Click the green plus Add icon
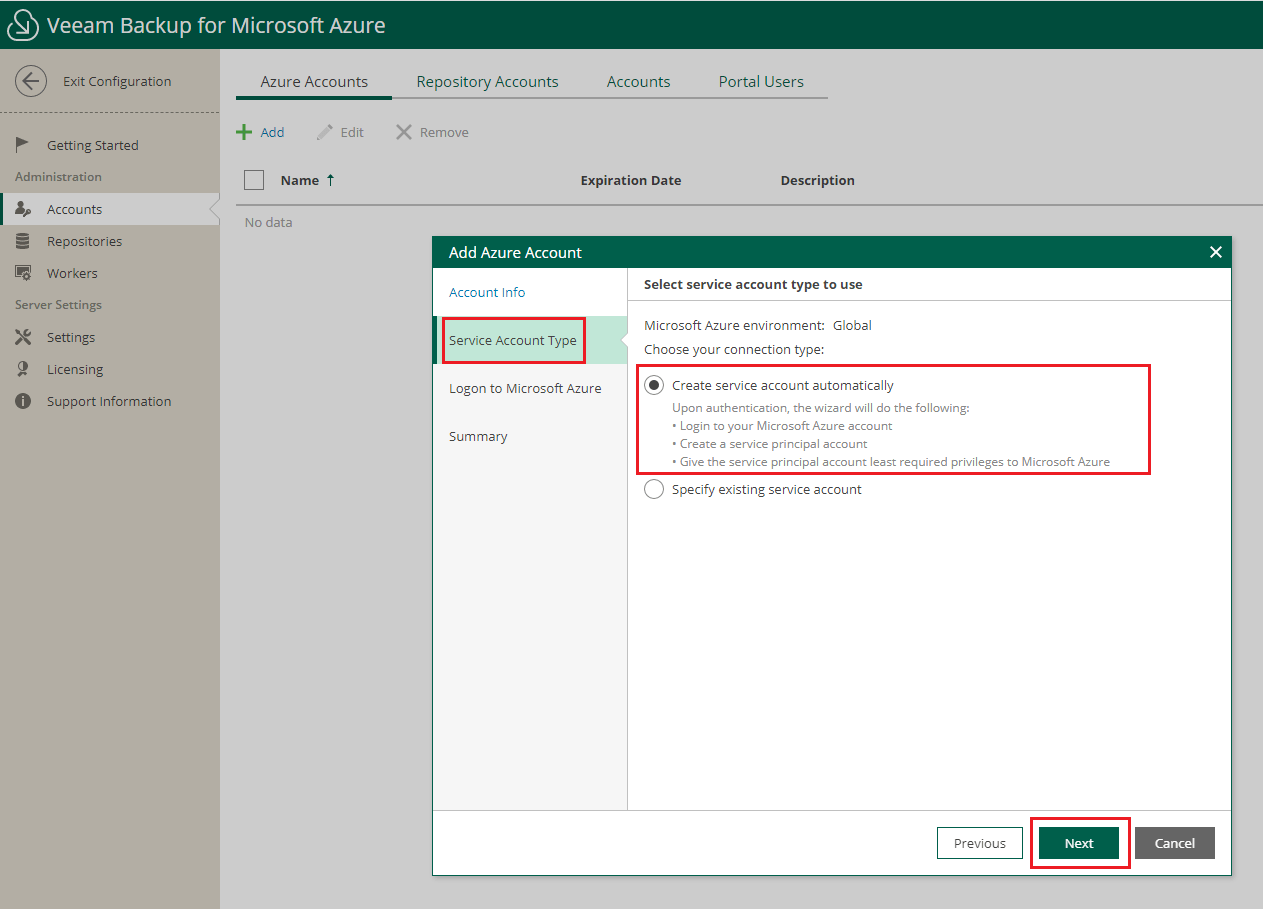This screenshot has height=909, width=1263. 244,132
